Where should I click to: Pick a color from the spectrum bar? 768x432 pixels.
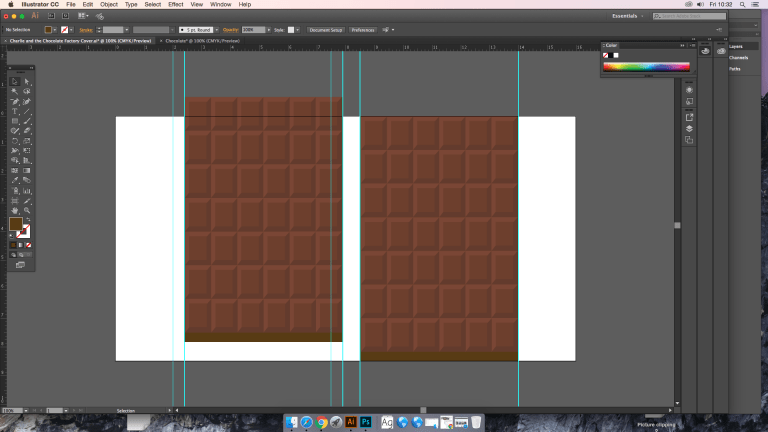pos(646,67)
